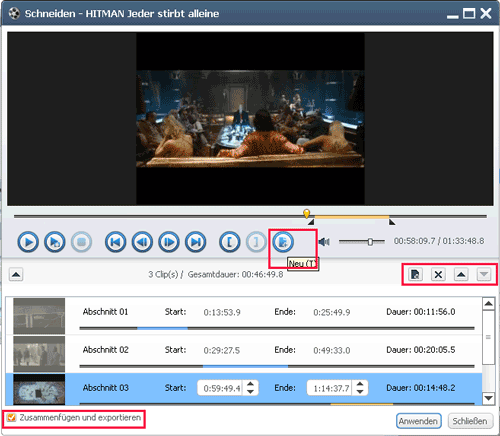Click the Play button
Image resolution: width=500 pixels, height=436 pixels.
28,242
